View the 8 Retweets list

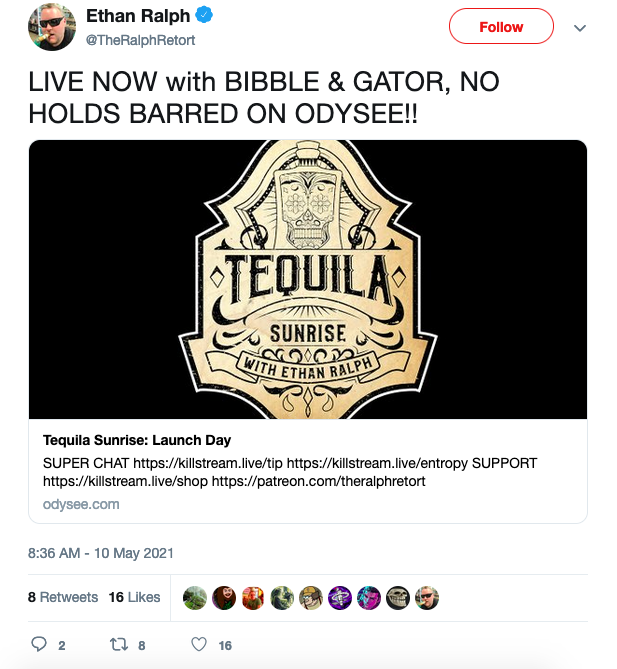point(63,597)
